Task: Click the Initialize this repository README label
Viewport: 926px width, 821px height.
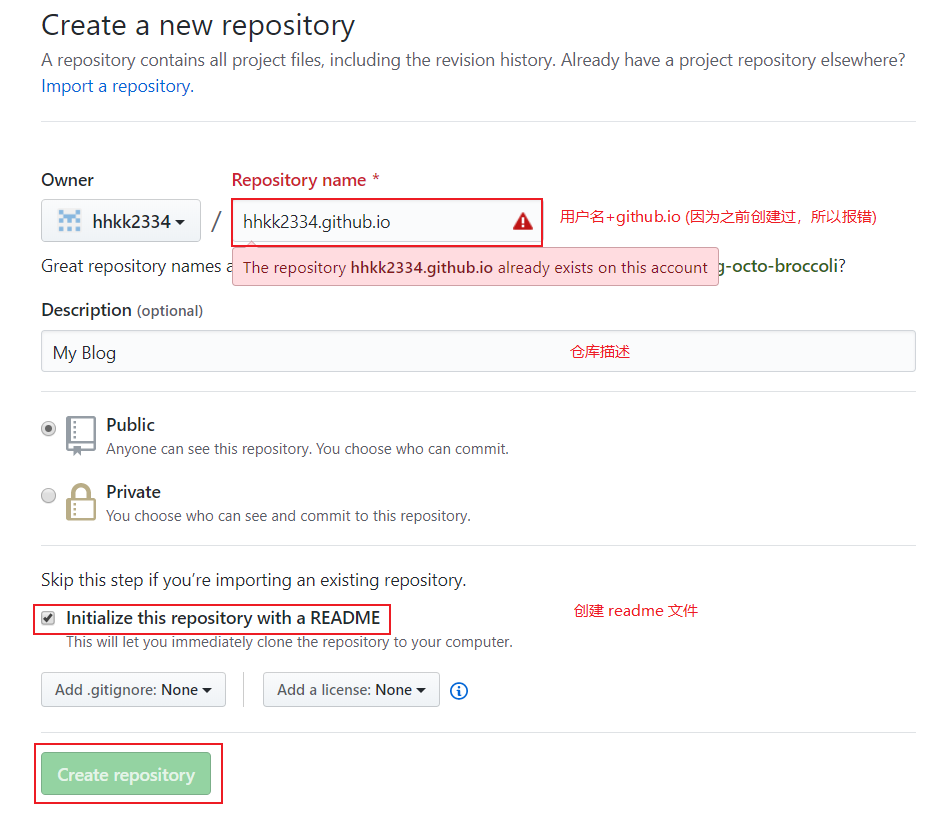Action: pyautogui.click(x=223, y=618)
